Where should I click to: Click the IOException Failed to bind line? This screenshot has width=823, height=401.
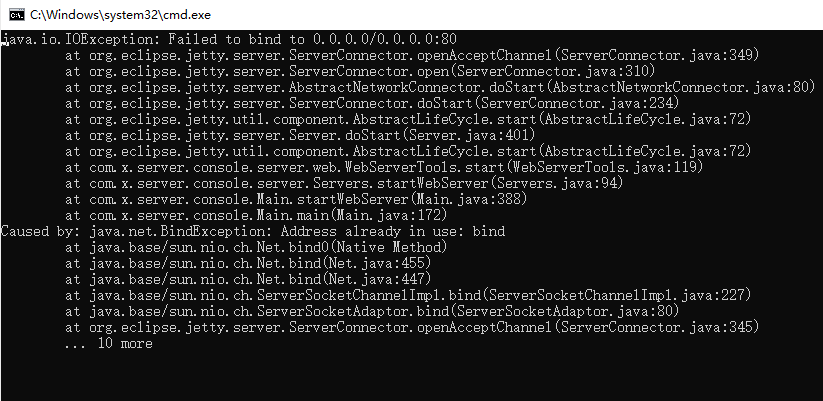229,39
